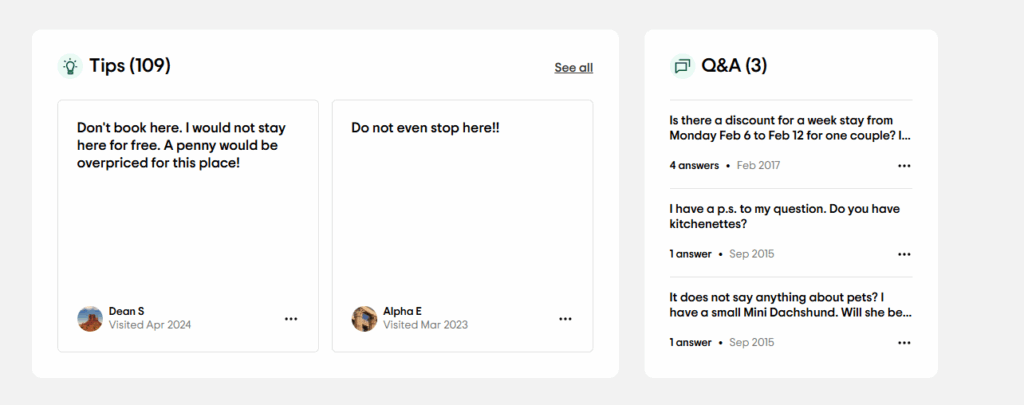
Task: Open the week stay discount question
Action: (x=790, y=128)
